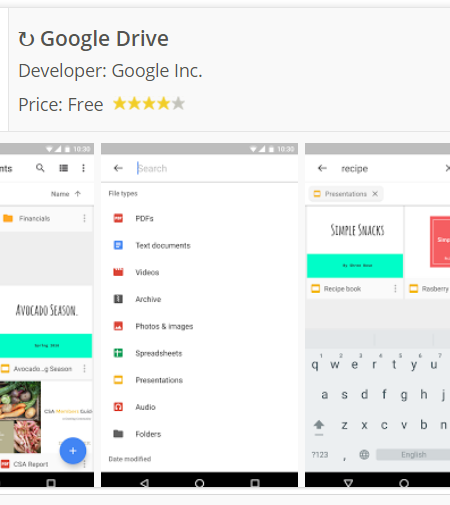
Task: Click the Recipe book file name
Action: click(342, 289)
